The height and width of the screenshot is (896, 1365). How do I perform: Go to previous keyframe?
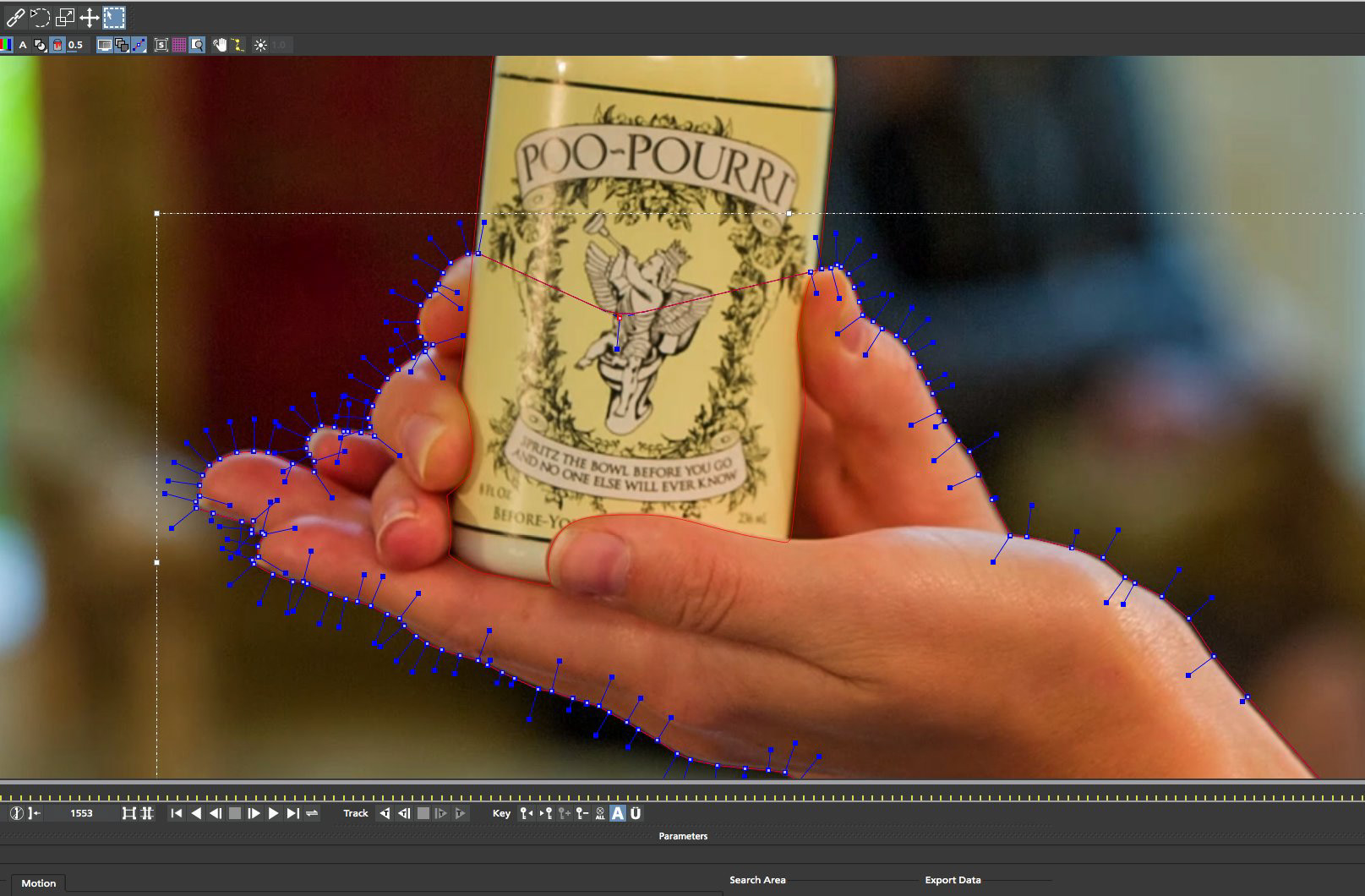coord(527,813)
